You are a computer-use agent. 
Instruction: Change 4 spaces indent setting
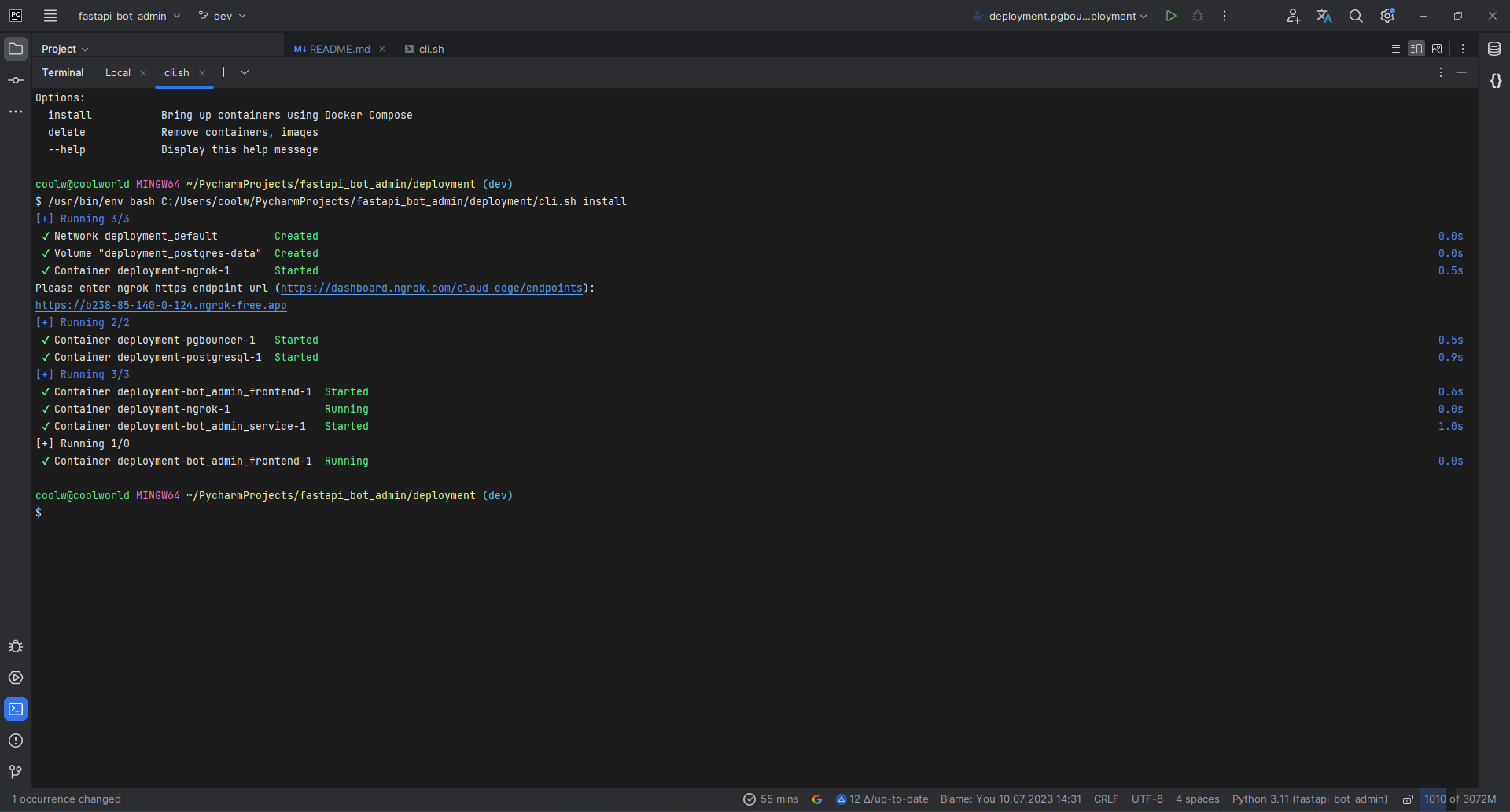1198,799
